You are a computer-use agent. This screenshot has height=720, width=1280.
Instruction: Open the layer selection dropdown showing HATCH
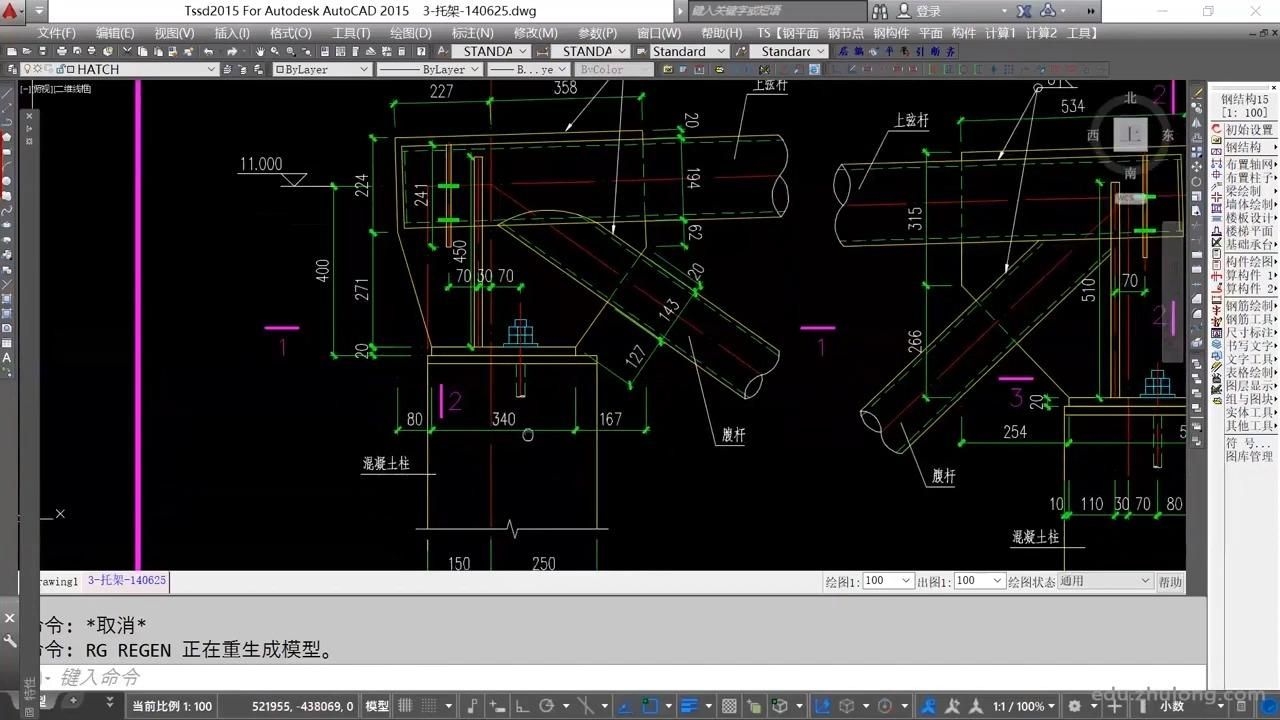coord(208,68)
